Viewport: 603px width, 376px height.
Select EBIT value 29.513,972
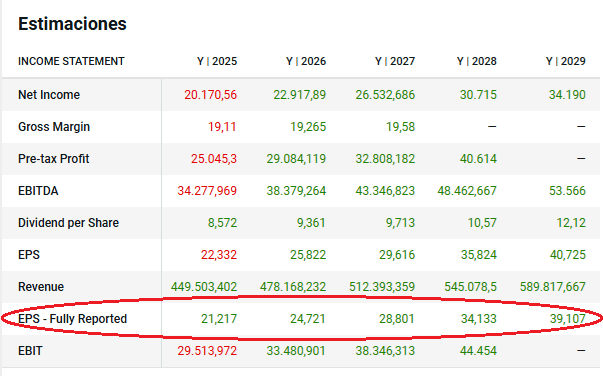(x=207, y=351)
